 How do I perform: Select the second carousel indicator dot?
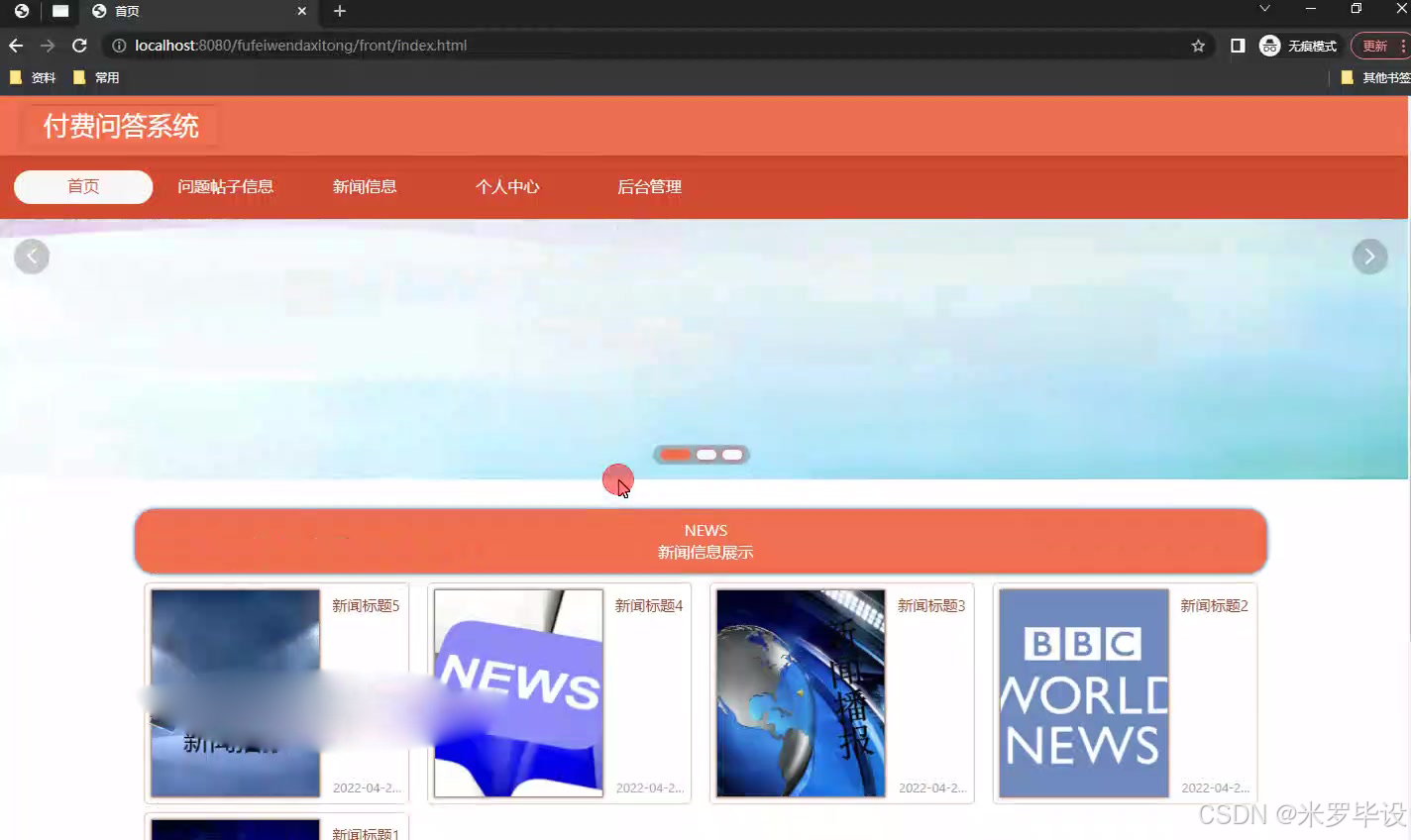coord(706,455)
